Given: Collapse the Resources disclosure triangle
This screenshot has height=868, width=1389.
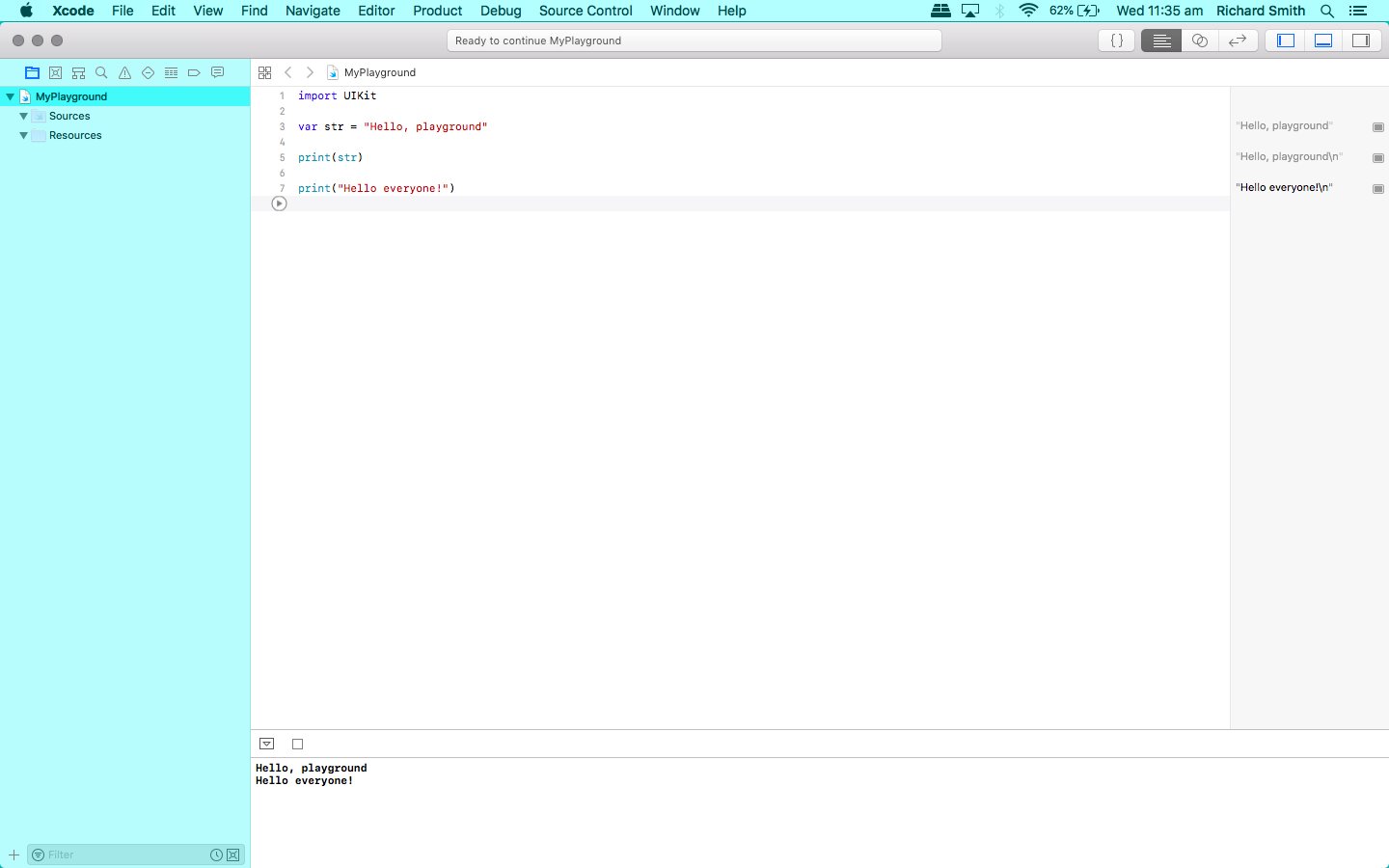Looking at the screenshot, I should tap(23, 135).
